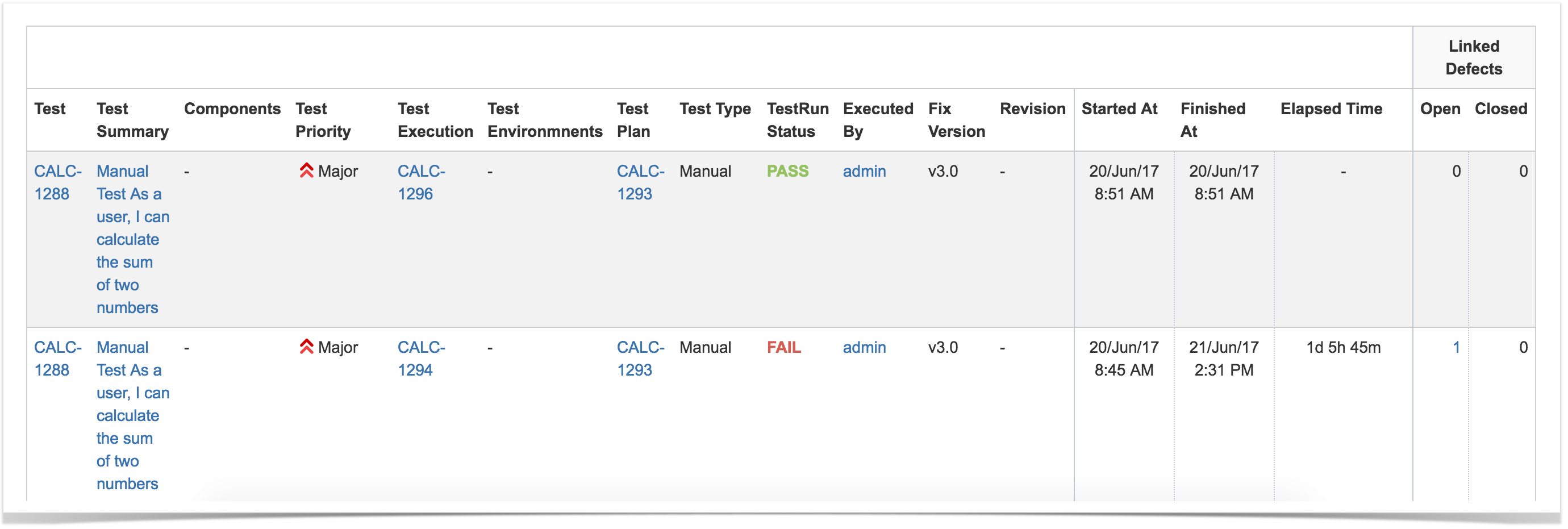Click the Started At column header

[x=1119, y=109]
